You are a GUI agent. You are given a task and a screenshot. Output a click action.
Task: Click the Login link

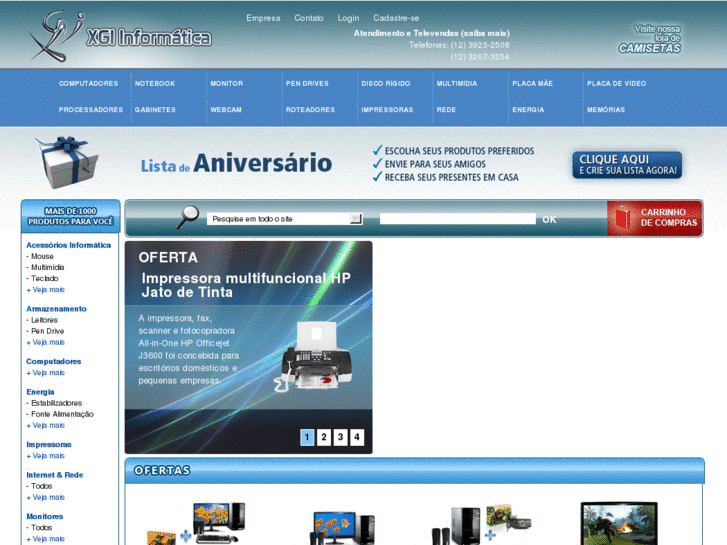pyautogui.click(x=348, y=18)
